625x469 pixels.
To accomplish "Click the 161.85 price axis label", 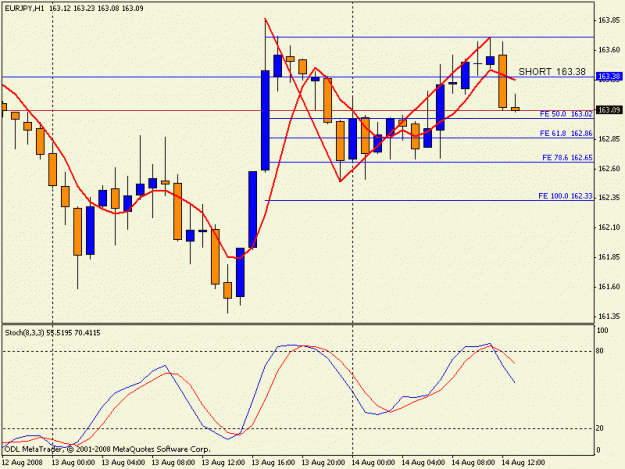I will pos(609,257).
